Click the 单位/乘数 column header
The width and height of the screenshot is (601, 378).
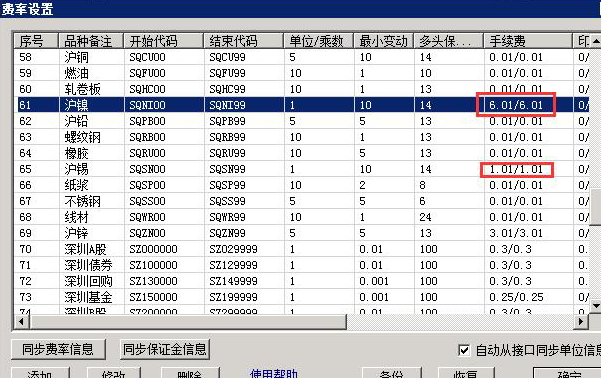click(x=319, y=41)
